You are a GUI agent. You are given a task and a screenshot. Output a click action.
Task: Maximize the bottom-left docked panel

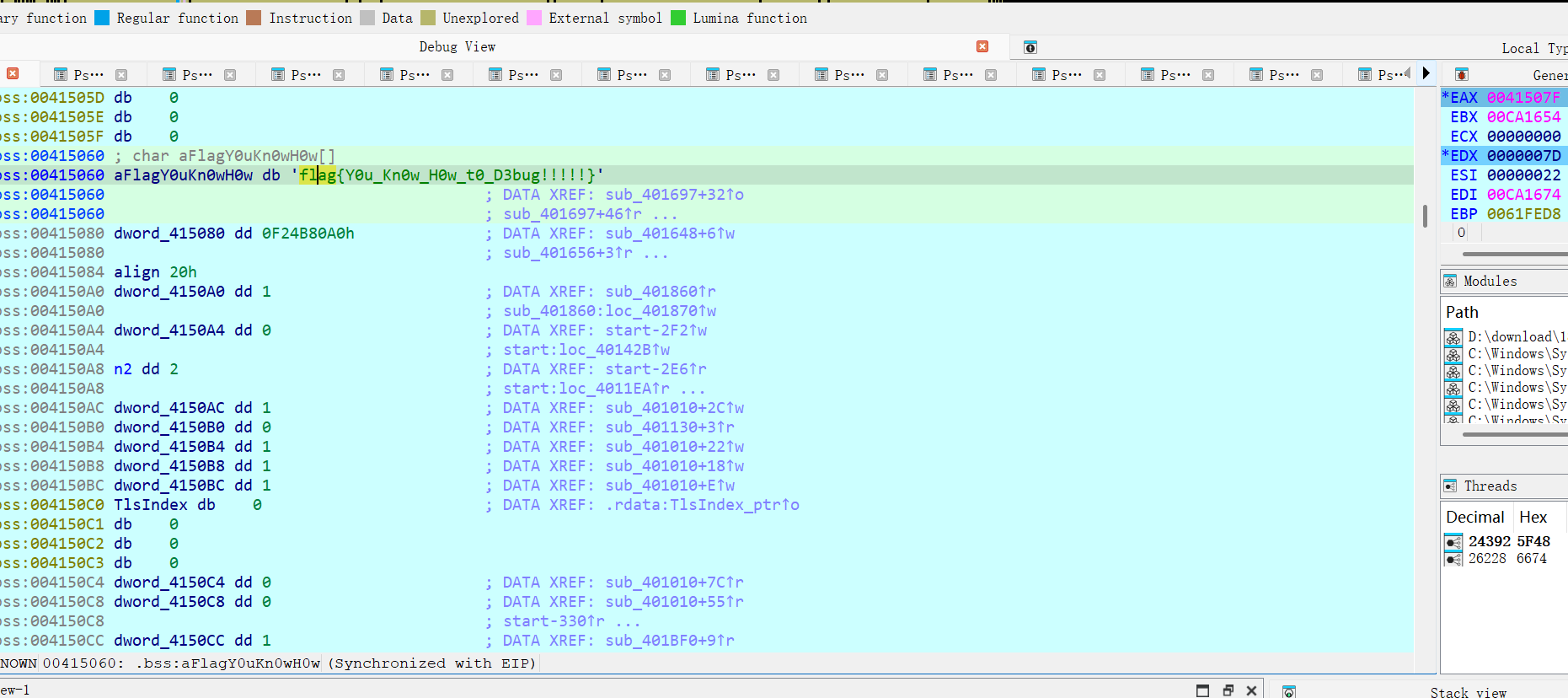(x=1203, y=690)
